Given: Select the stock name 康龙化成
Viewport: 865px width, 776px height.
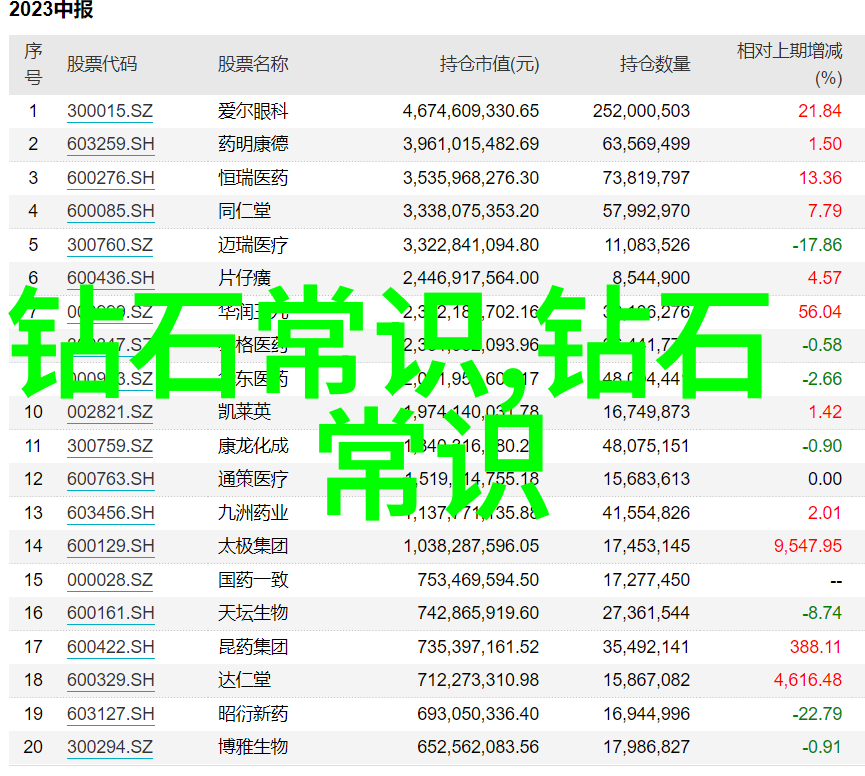Looking at the screenshot, I should click(253, 446).
